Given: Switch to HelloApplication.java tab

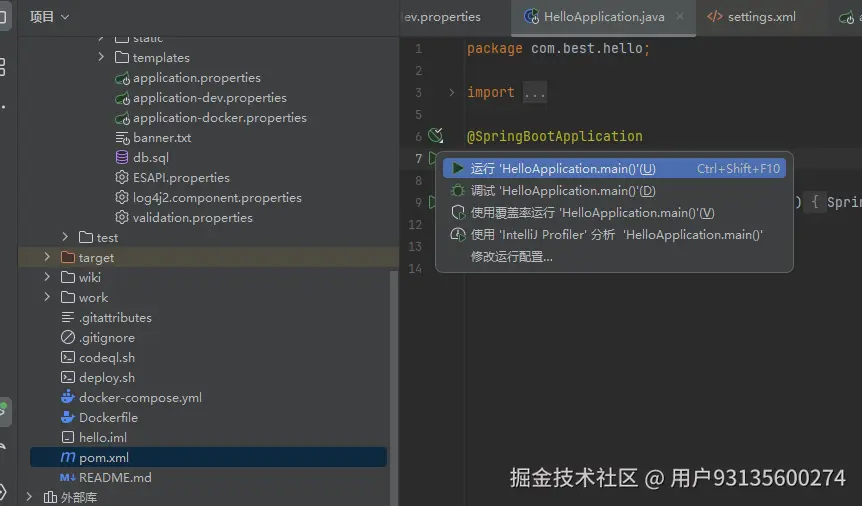Looking at the screenshot, I should coord(603,17).
